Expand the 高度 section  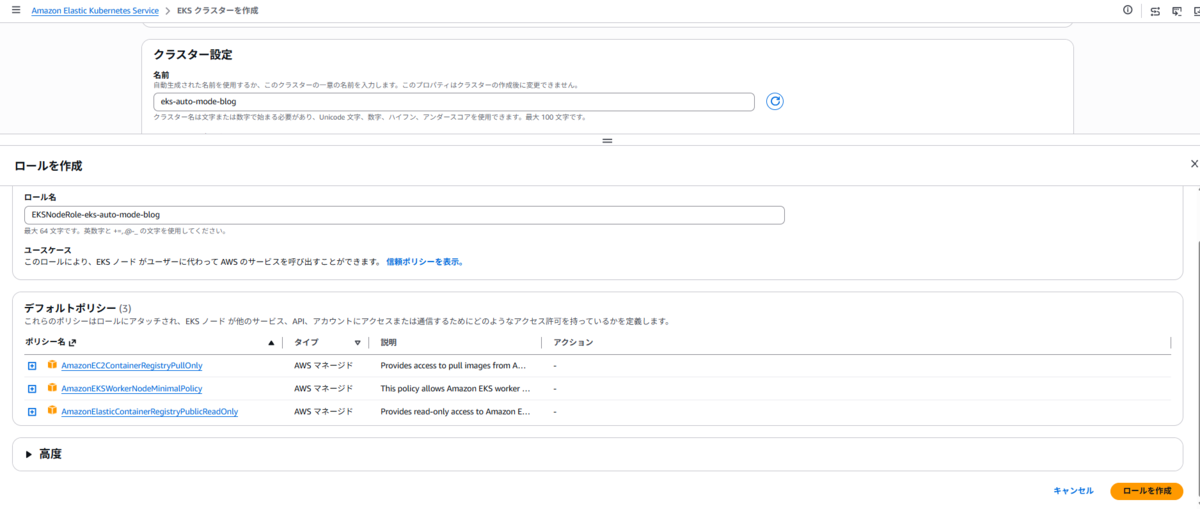point(43,453)
